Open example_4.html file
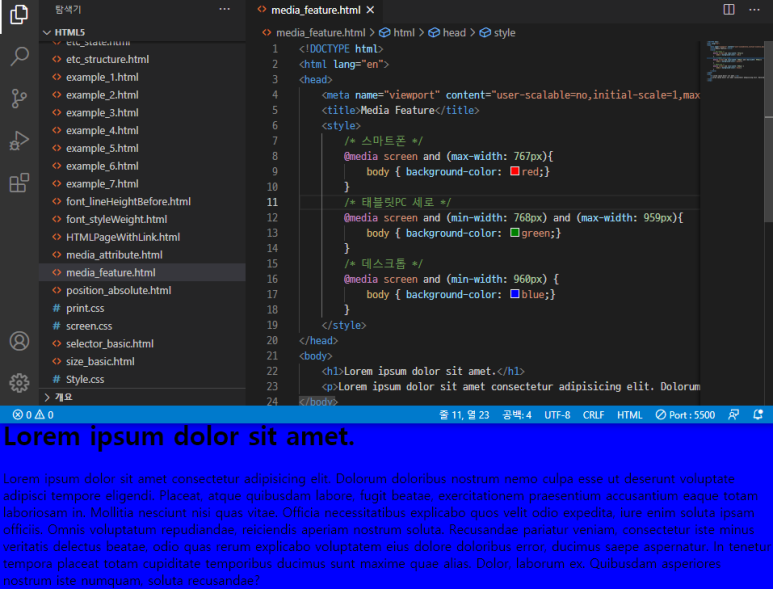The width and height of the screenshot is (773, 589). click(142, 131)
